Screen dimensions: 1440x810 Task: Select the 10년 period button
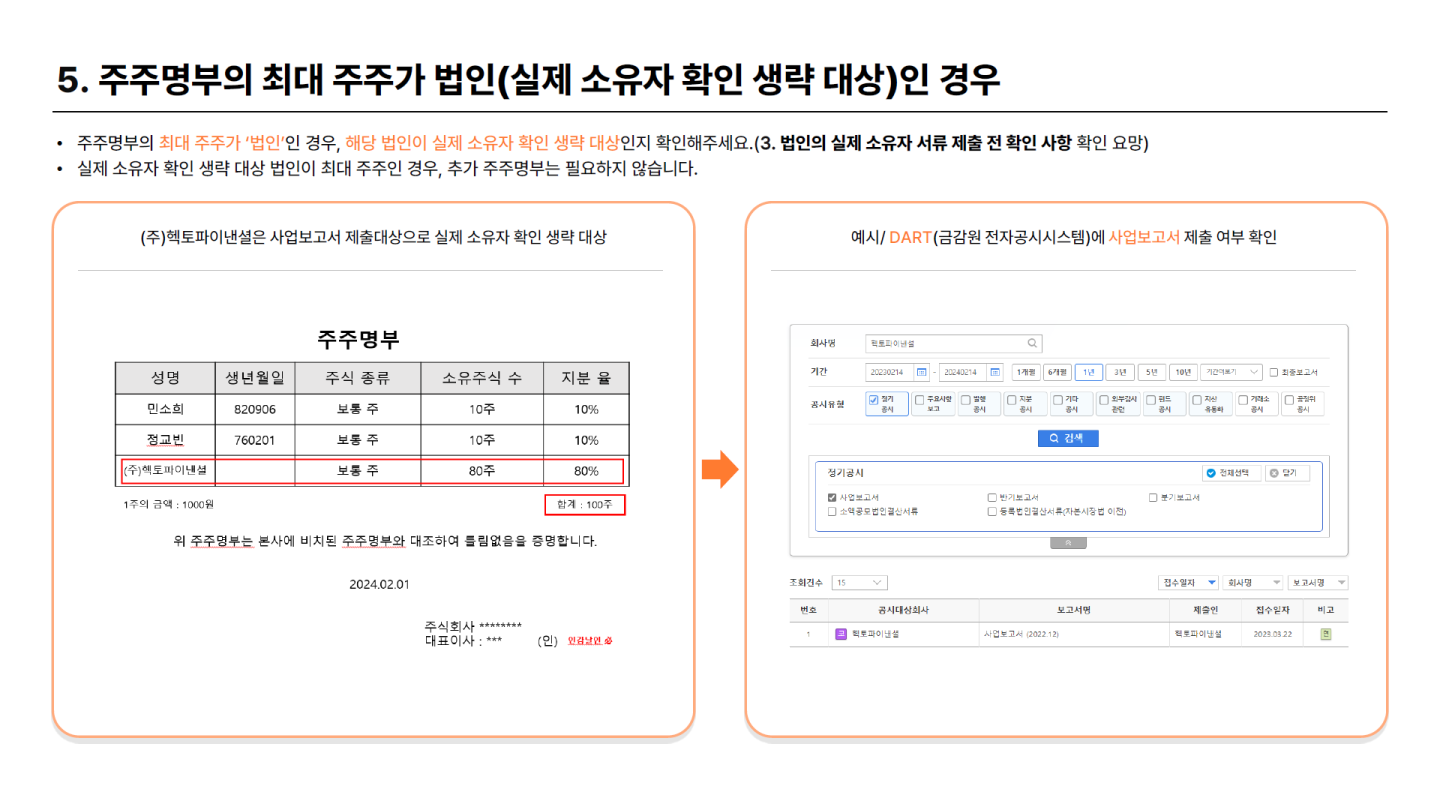(x=1183, y=372)
